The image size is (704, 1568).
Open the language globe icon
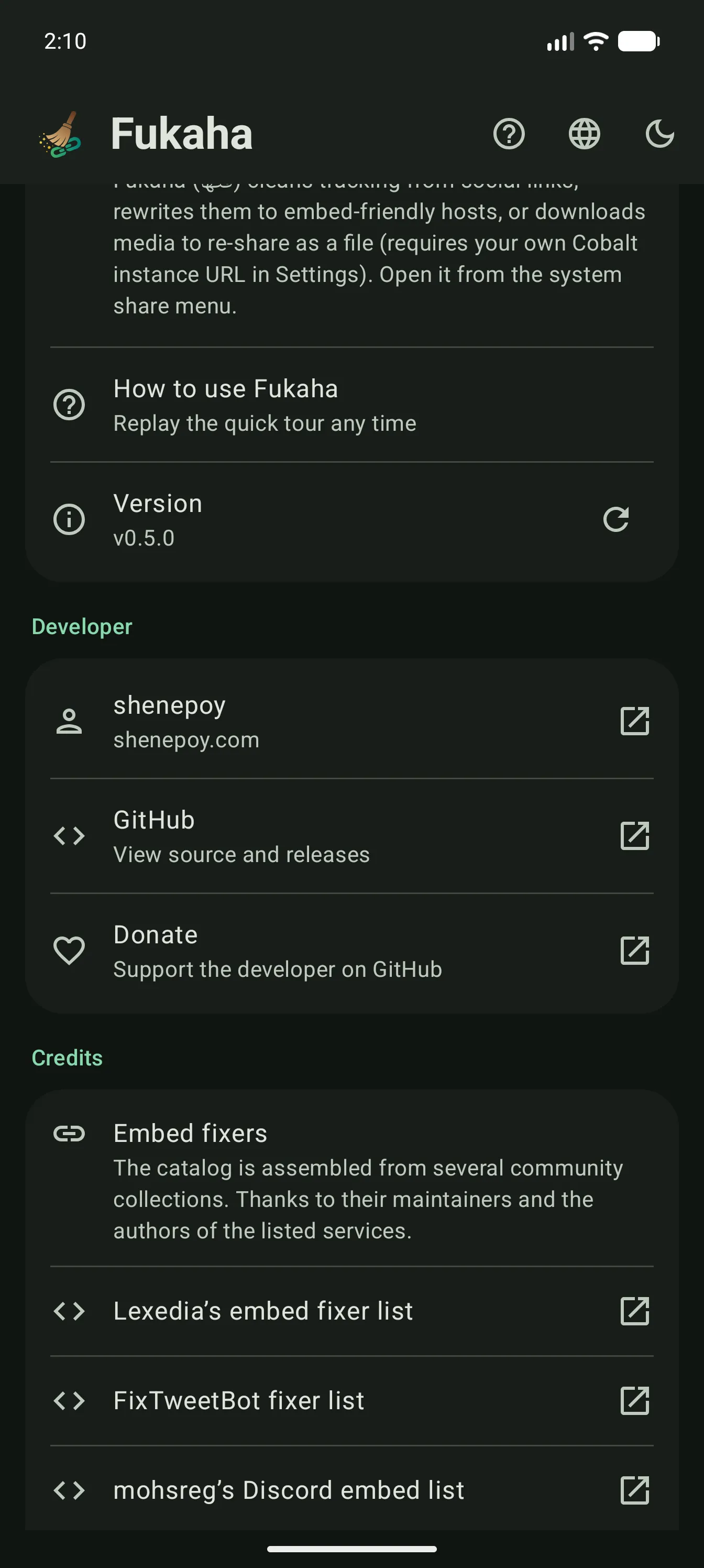584,134
